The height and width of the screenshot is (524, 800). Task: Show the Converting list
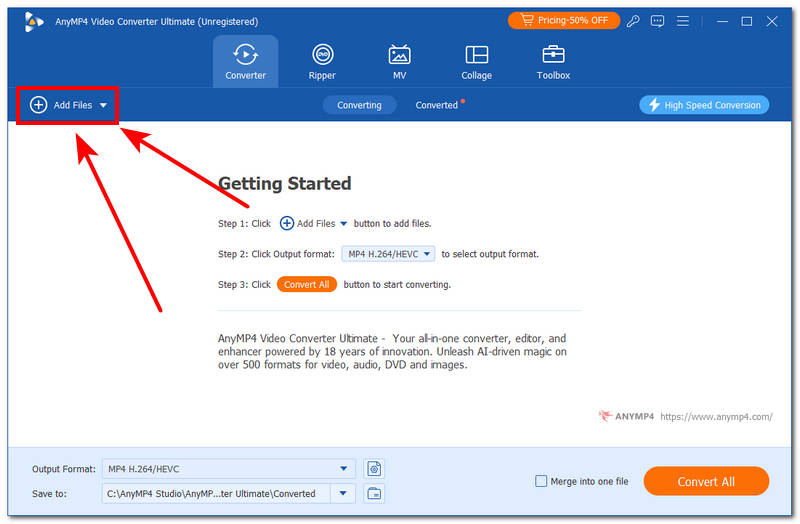[359, 105]
